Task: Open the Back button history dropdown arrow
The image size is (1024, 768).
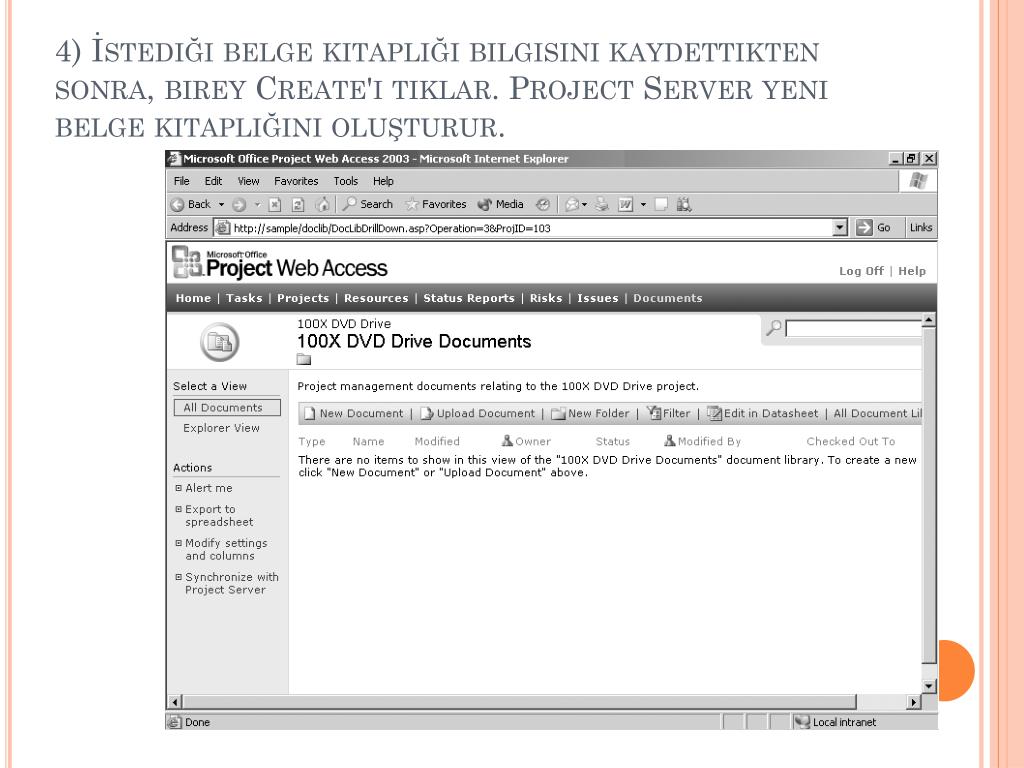Action: click(x=221, y=205)
